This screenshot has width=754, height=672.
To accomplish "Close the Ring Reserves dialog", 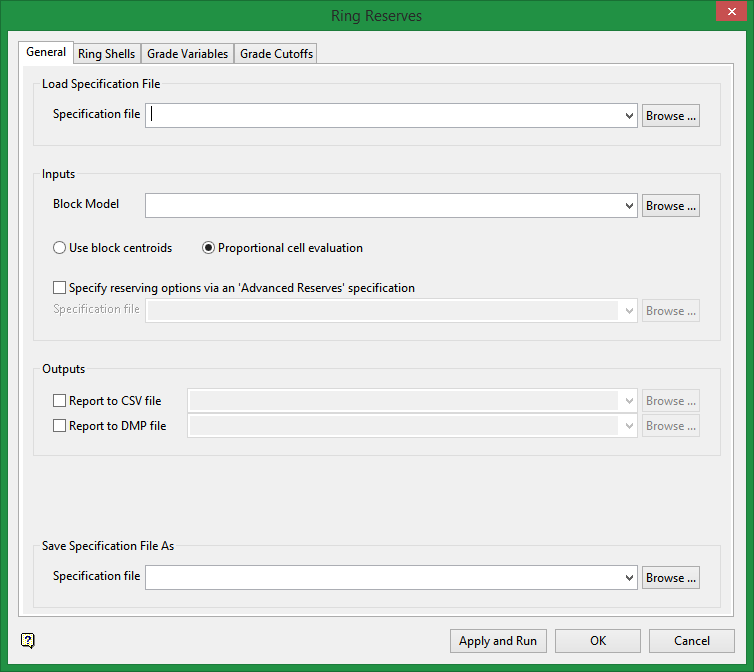I will pos(730,14).
